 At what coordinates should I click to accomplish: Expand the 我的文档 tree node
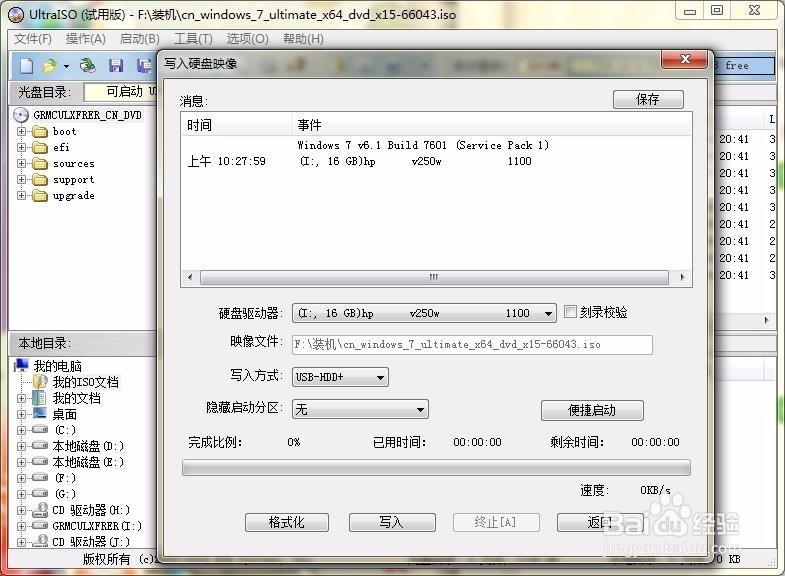point(21,398)
